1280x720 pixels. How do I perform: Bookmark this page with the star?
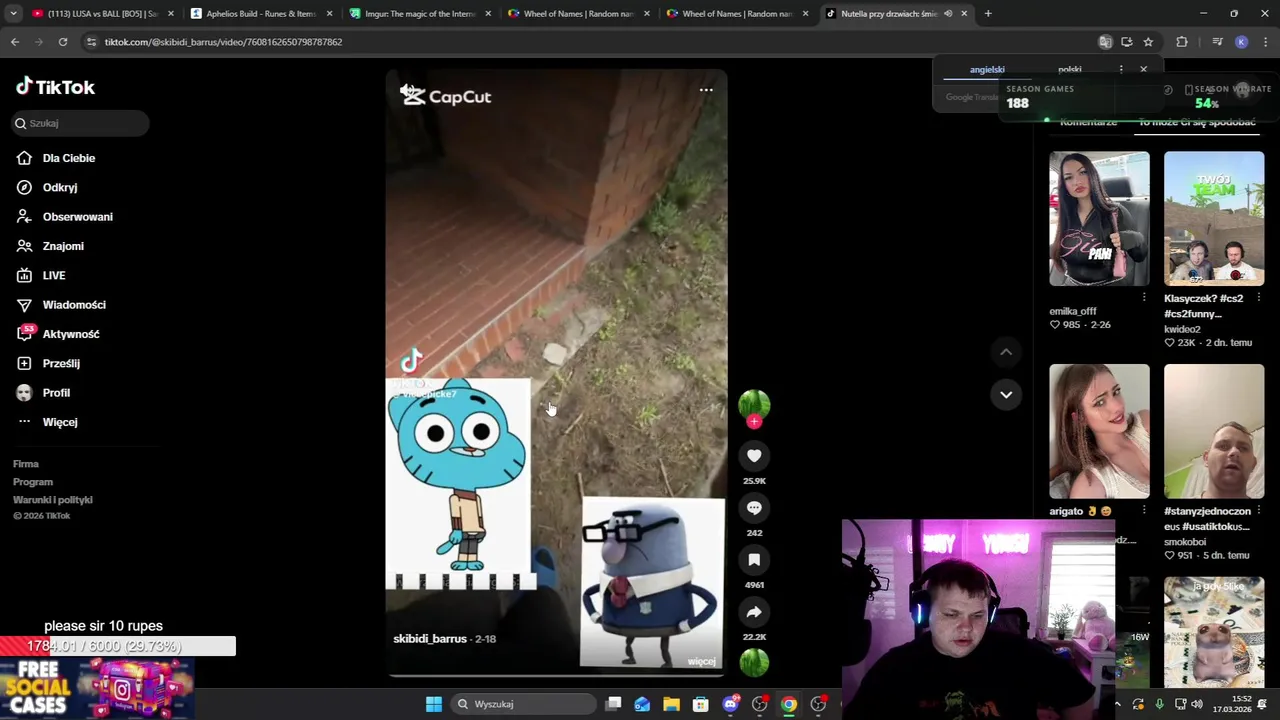coord(1148,42)
